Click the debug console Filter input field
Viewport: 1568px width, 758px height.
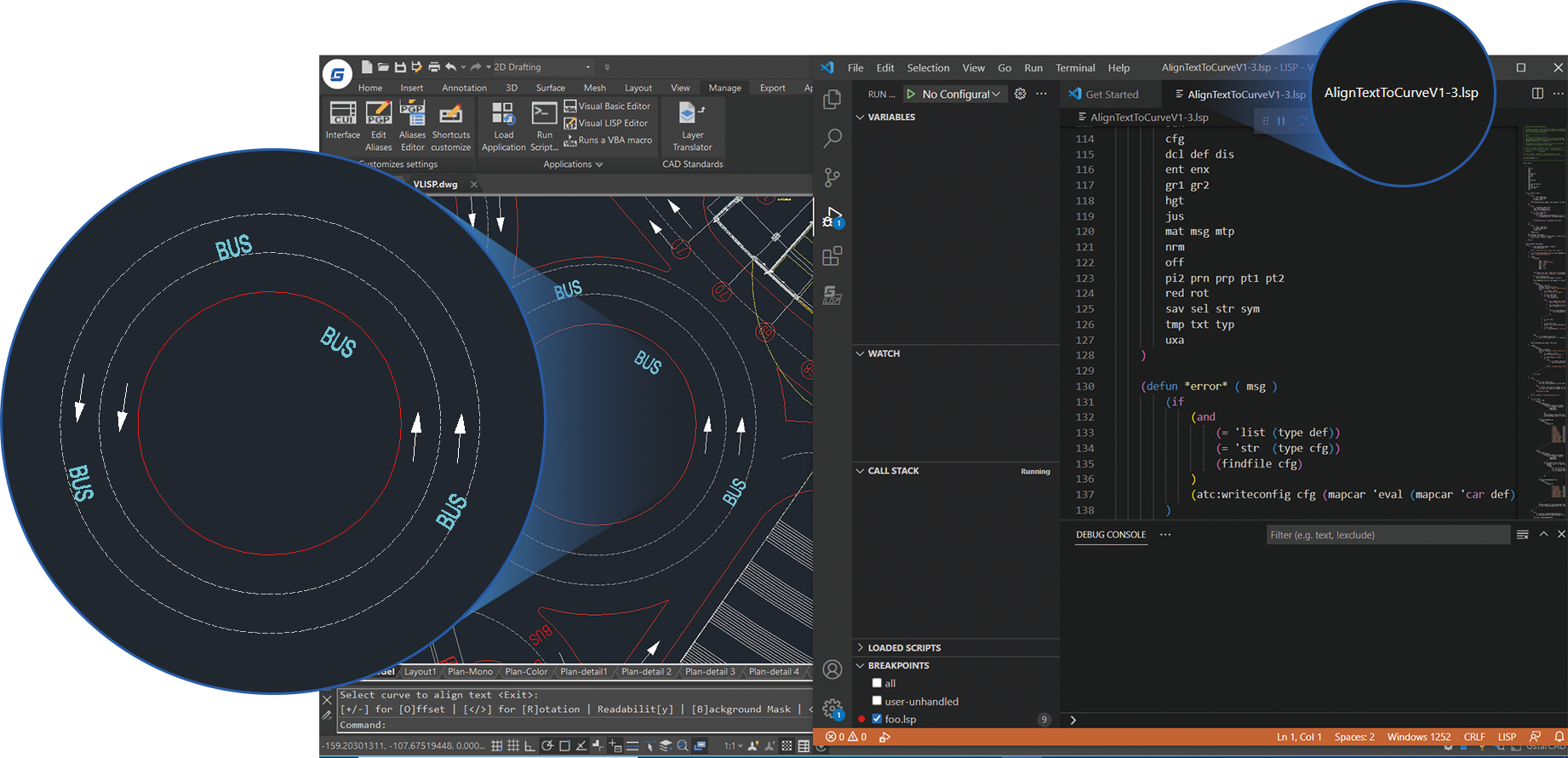(x=1388, y=535)
